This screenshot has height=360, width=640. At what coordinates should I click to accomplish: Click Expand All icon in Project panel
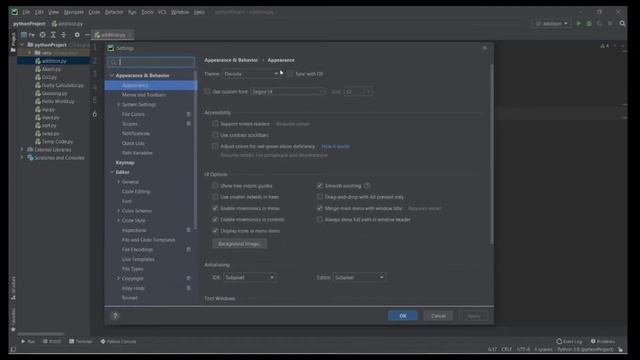pyautogui.click(x=53, y=35)
